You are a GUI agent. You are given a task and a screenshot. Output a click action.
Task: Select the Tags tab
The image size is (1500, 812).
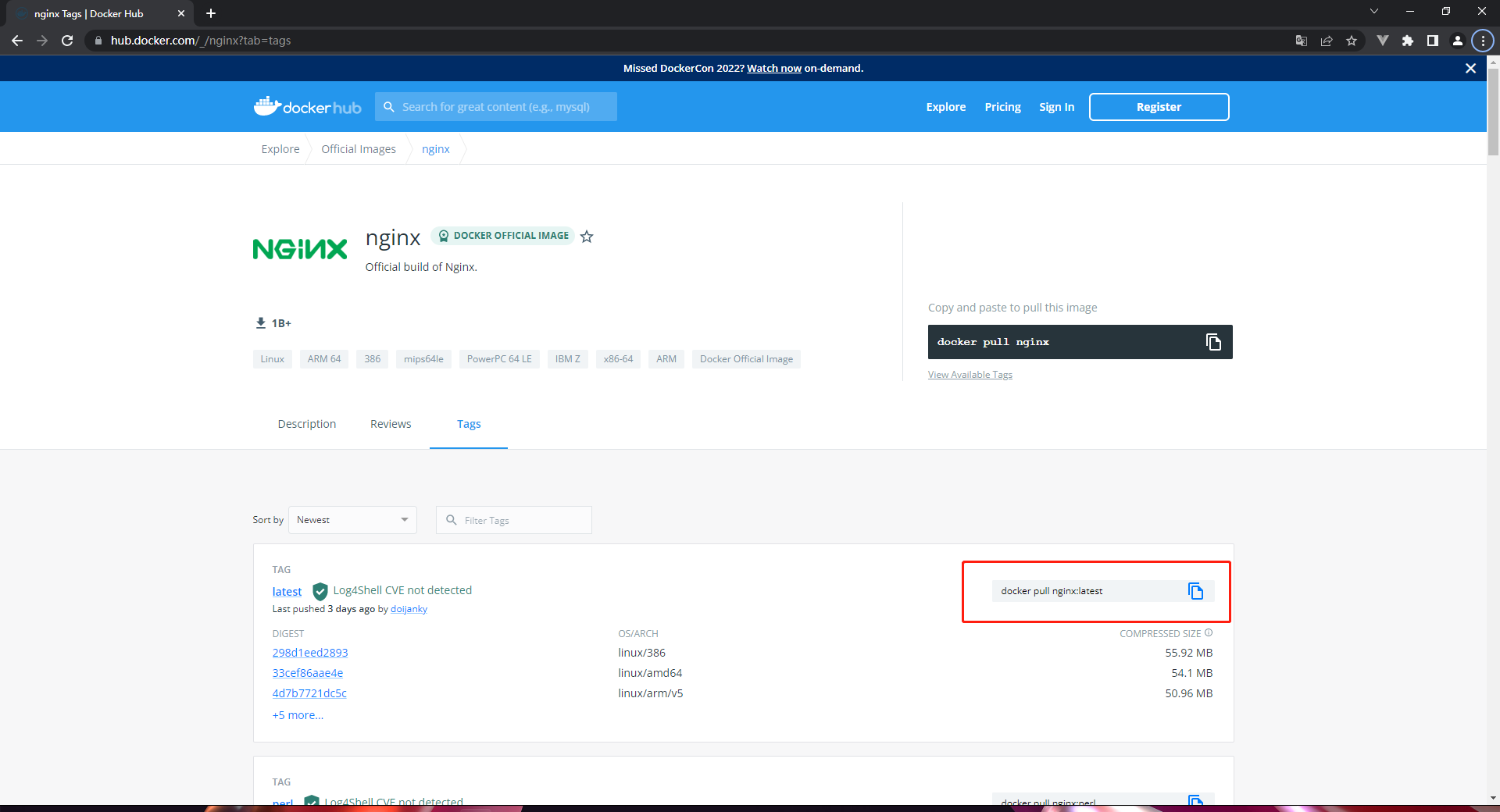(469, 424)
